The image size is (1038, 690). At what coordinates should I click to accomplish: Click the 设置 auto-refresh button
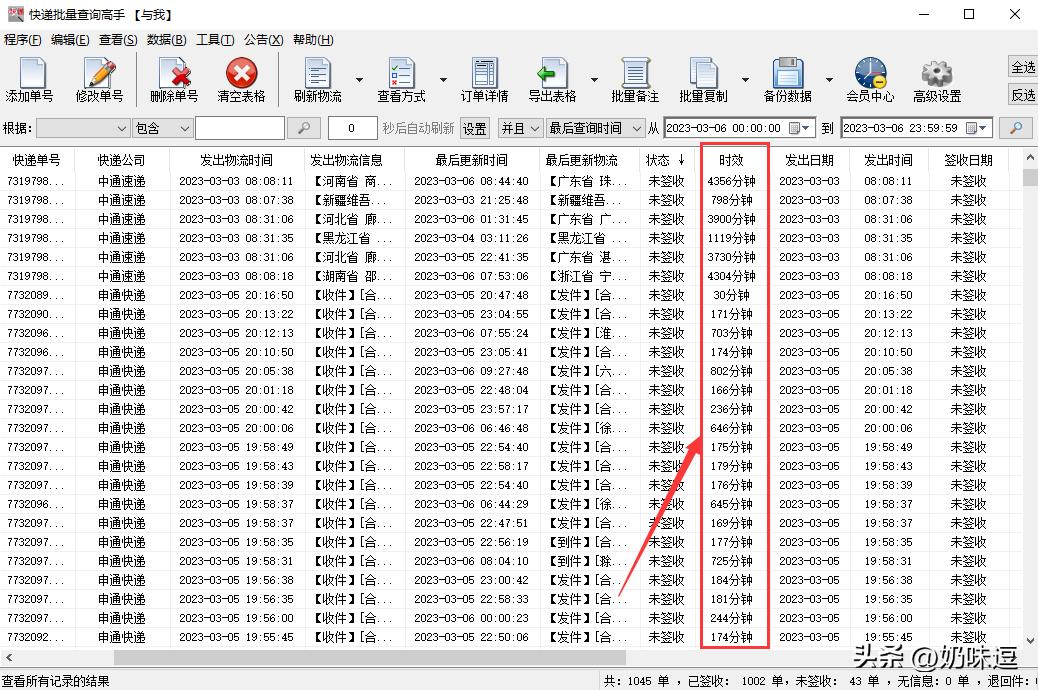pos(474,128)
